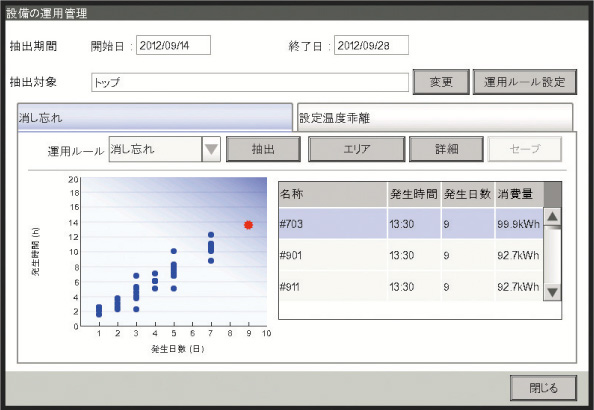Switch to the 消し忘れ tab
Viewport: 594px width, 410px height.
click(x=155, y=117)
